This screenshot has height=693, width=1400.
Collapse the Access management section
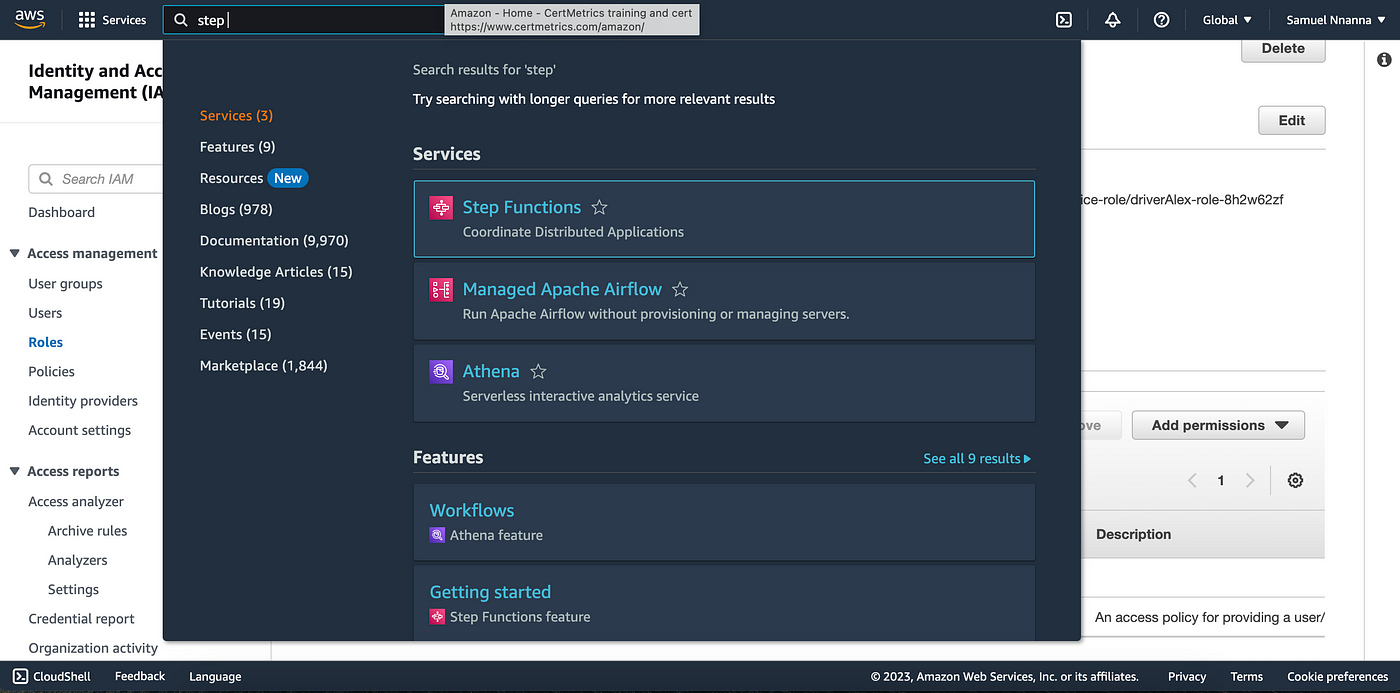coord(15,253)
